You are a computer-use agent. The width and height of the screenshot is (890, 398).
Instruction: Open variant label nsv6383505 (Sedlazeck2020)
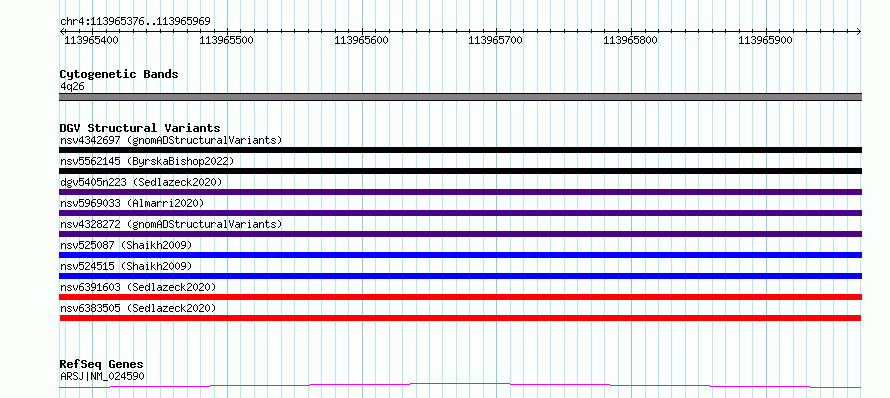tap(138, 308)
